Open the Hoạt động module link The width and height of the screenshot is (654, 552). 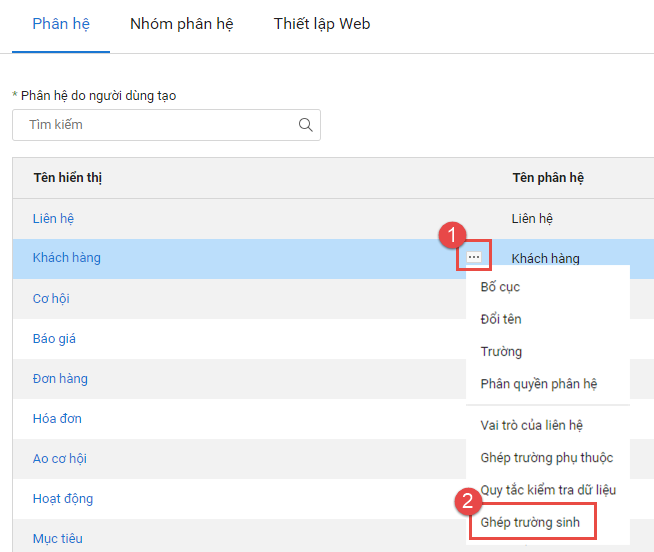63,499
